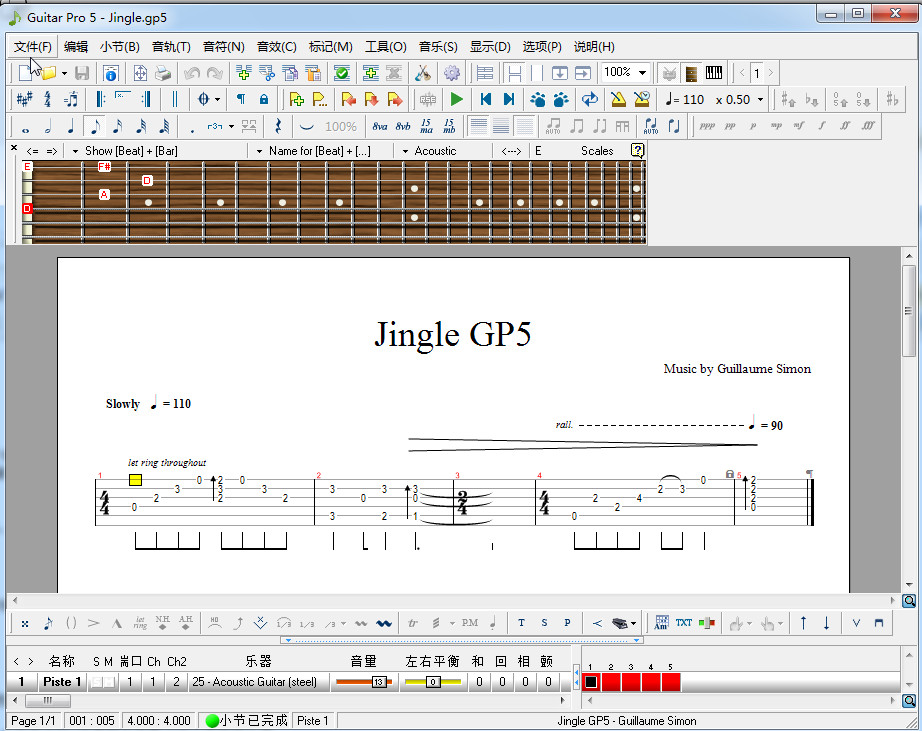Select the half note duration
Image resolution: width=922 pixels, height=731 pixels.
(48, 126)
